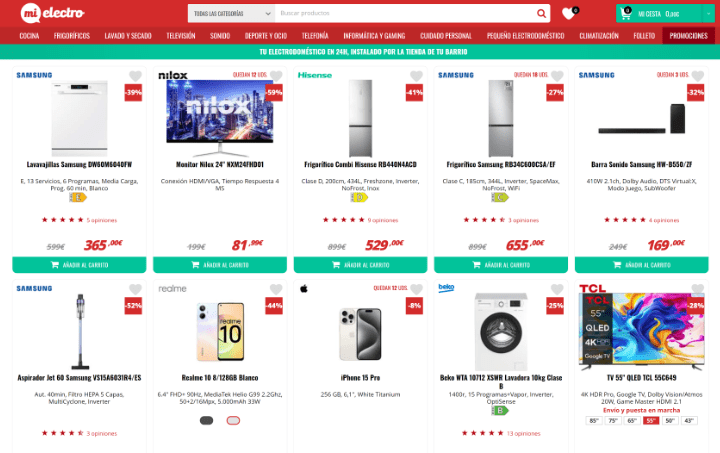Screen dimensions: 720x453
Task: Add Samsung dishwasher to cart
Action: tap(79, 265)
